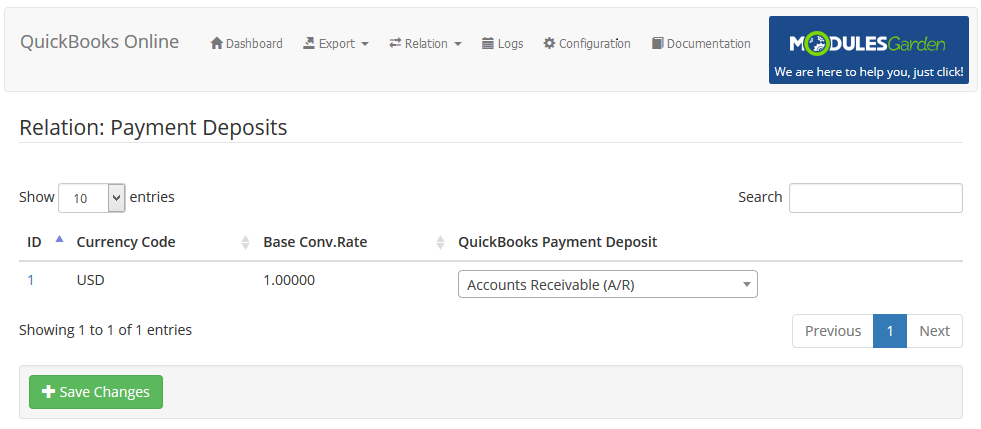This screenshot has width=981, height=429.
Task: Click the Previous pagination button
Action: pyautogui.click(x=833, y=331)
